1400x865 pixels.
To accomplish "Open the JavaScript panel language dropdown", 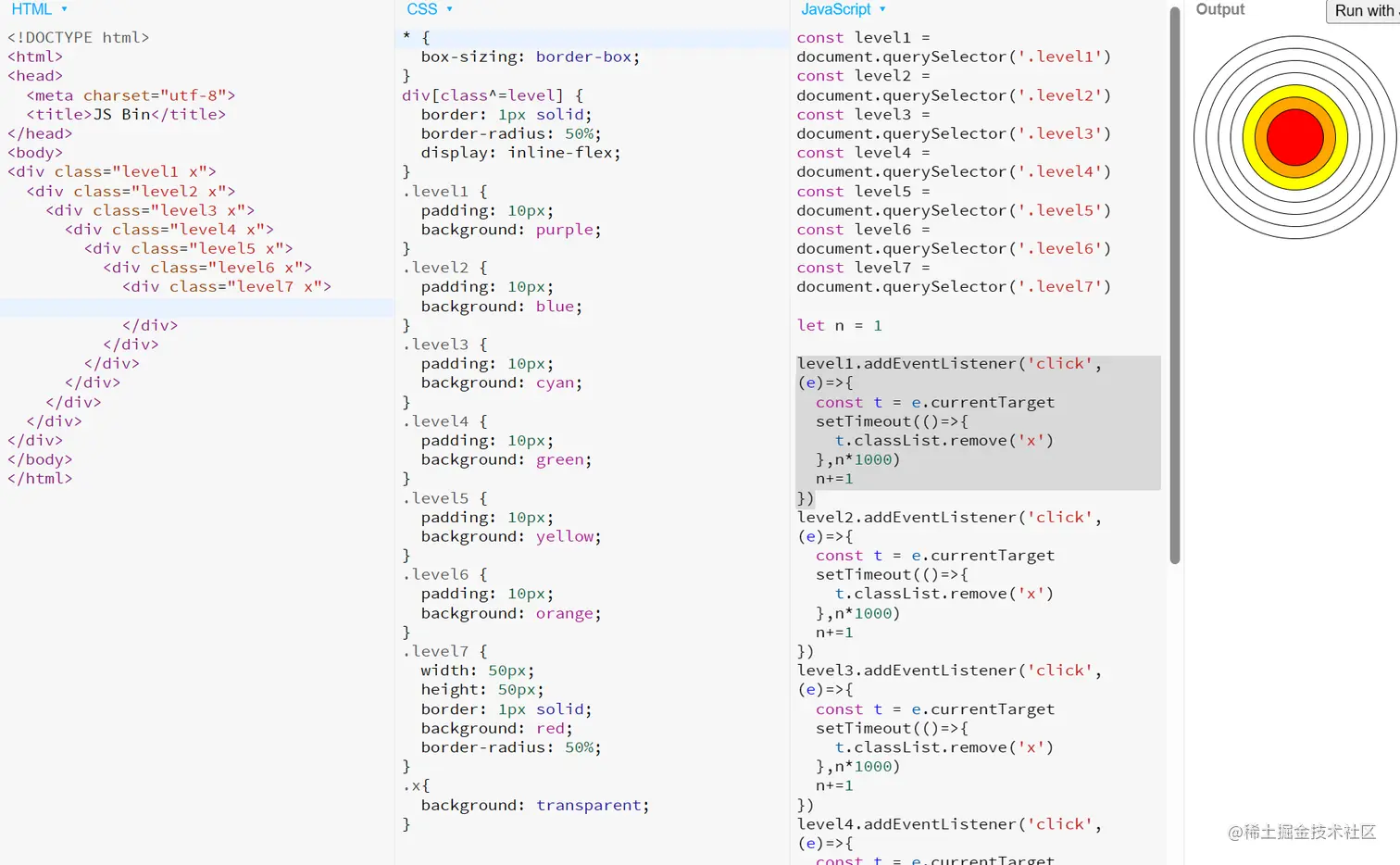I will [x=844, y=9].
